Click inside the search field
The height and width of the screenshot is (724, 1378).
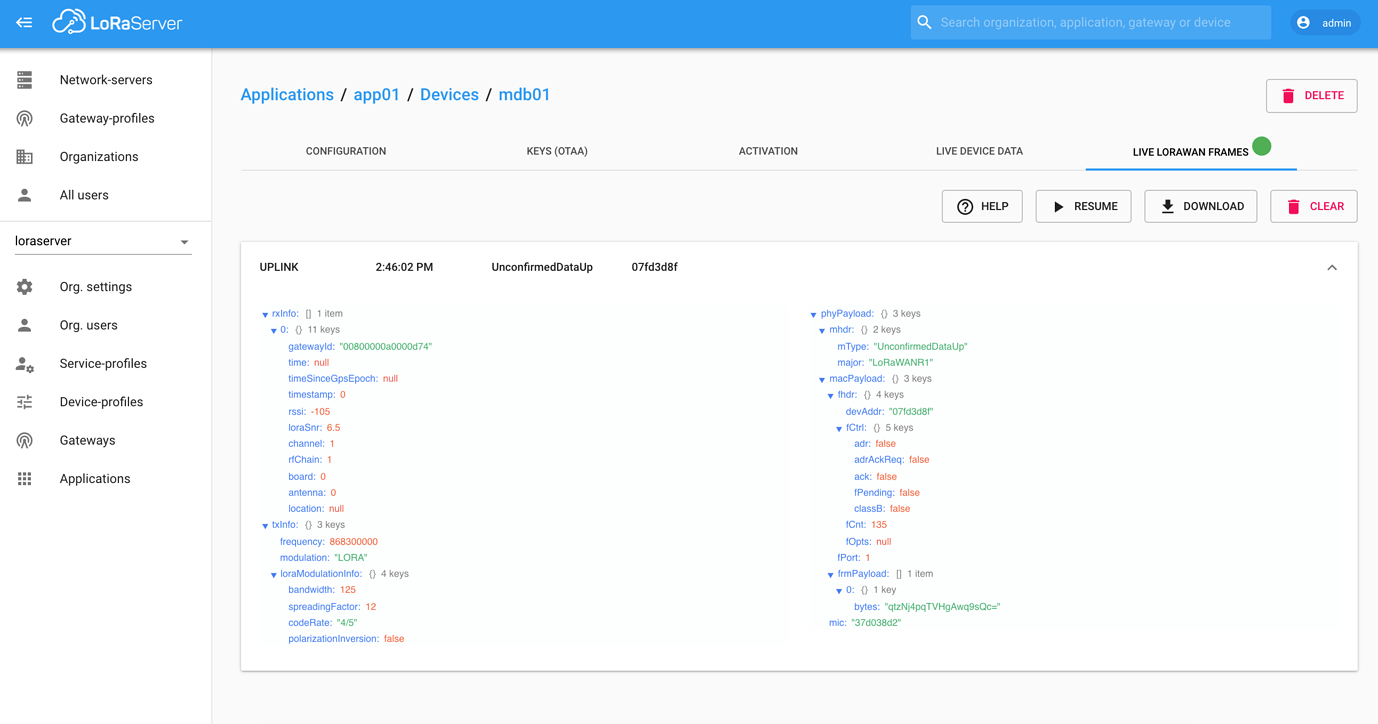1090,22
